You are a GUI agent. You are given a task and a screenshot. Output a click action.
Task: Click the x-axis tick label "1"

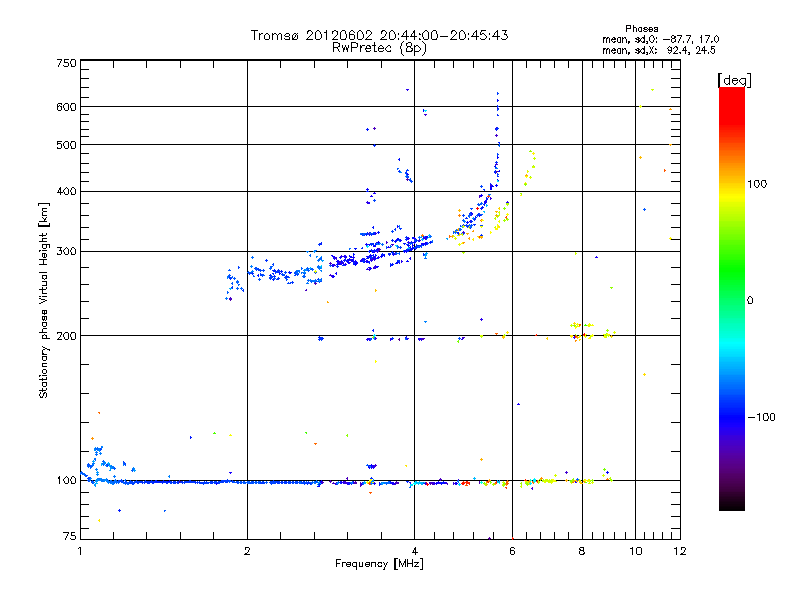pyautogui.click(x=80, y=551)
